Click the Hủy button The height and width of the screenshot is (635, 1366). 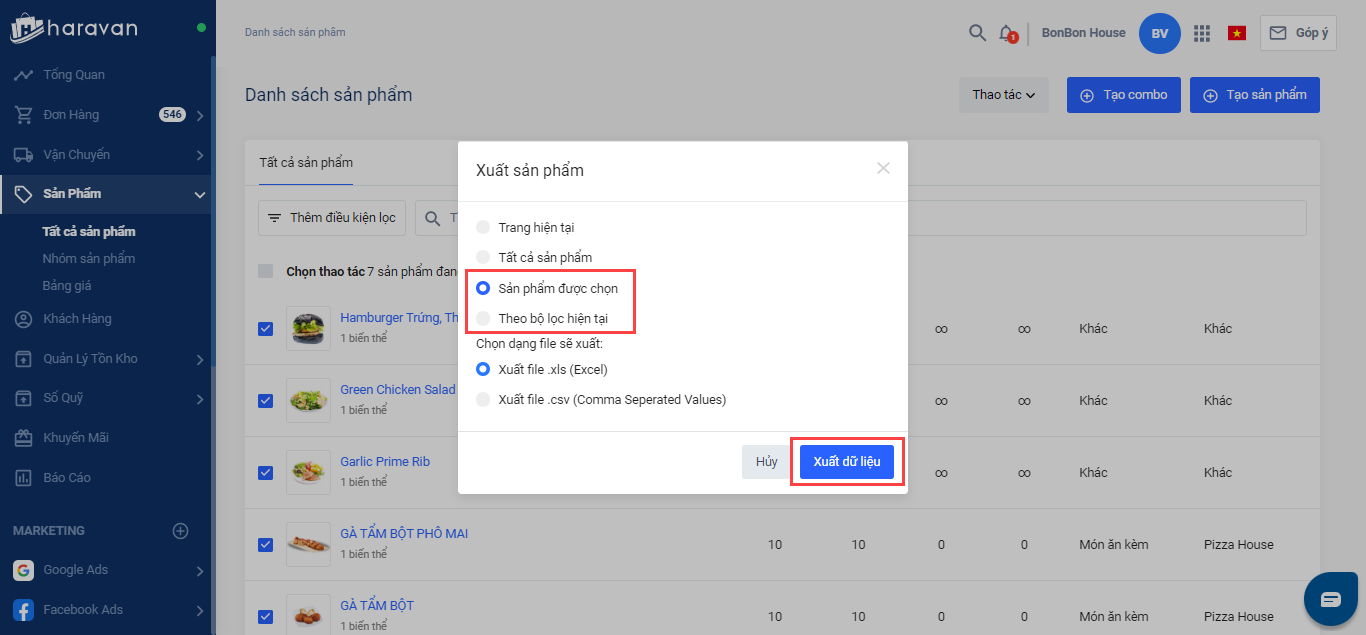click(766, 462)
